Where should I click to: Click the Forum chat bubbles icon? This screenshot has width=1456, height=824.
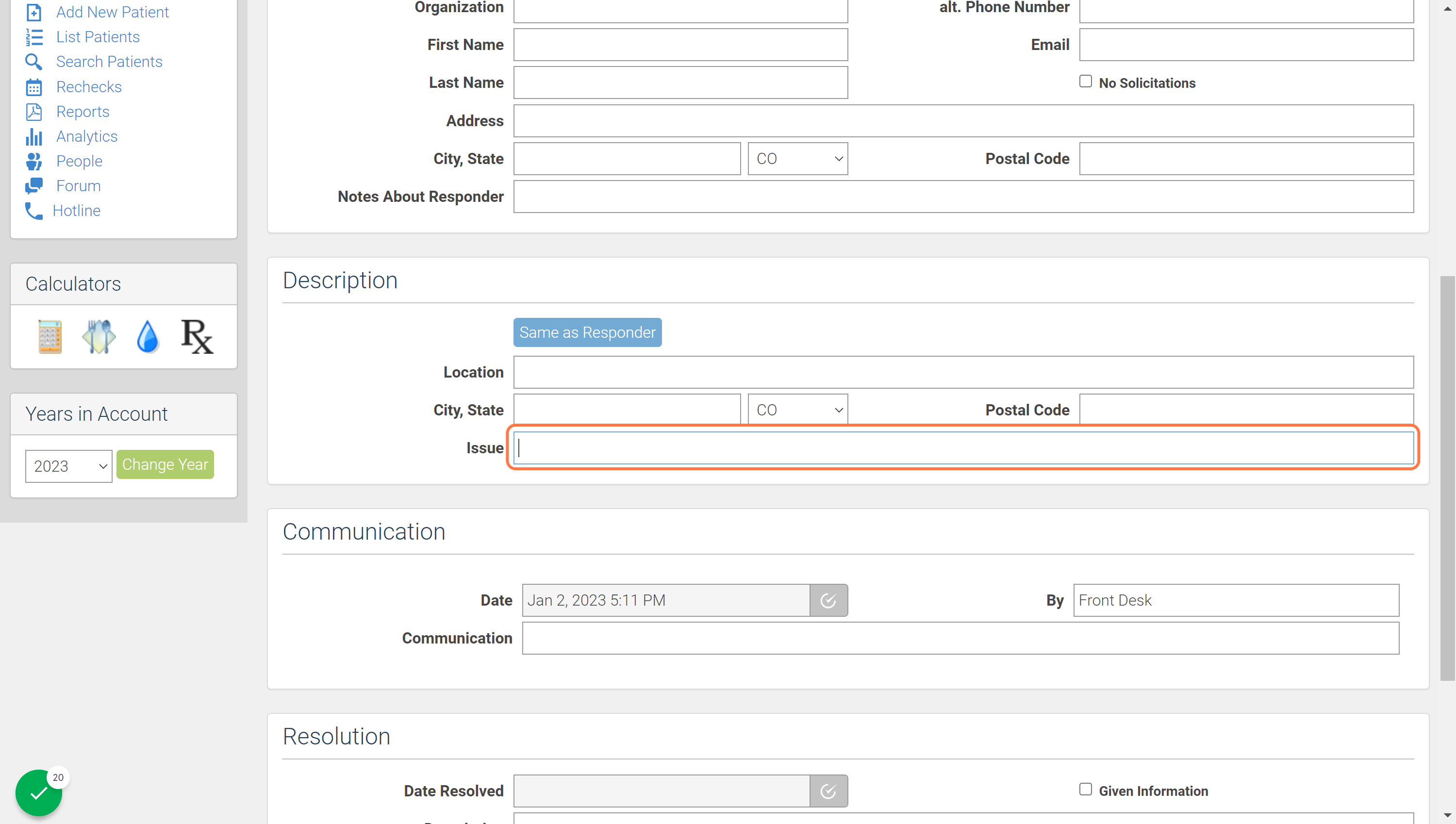34,186
